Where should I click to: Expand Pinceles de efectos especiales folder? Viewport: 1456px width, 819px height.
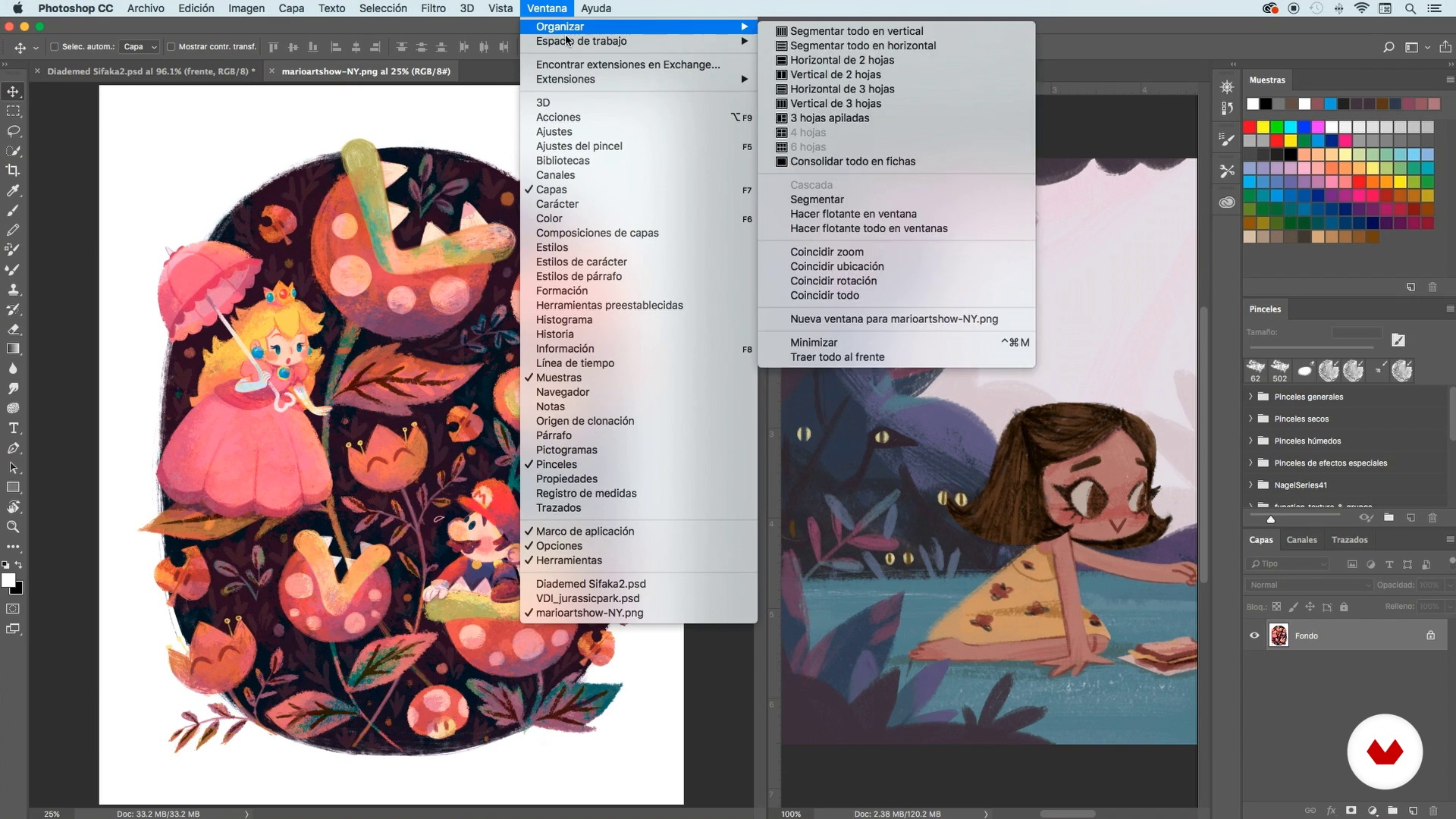coord(1250,463)
